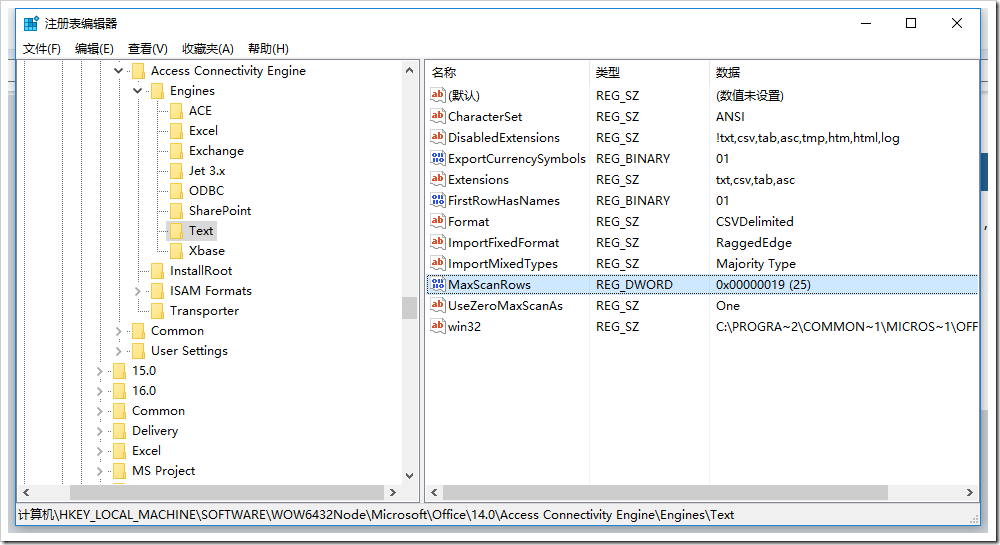Click the ImportFixedFormat string value icon
Image resolution: width=1000 pixels, height=545 pixels.
click(x=438, y=242)
